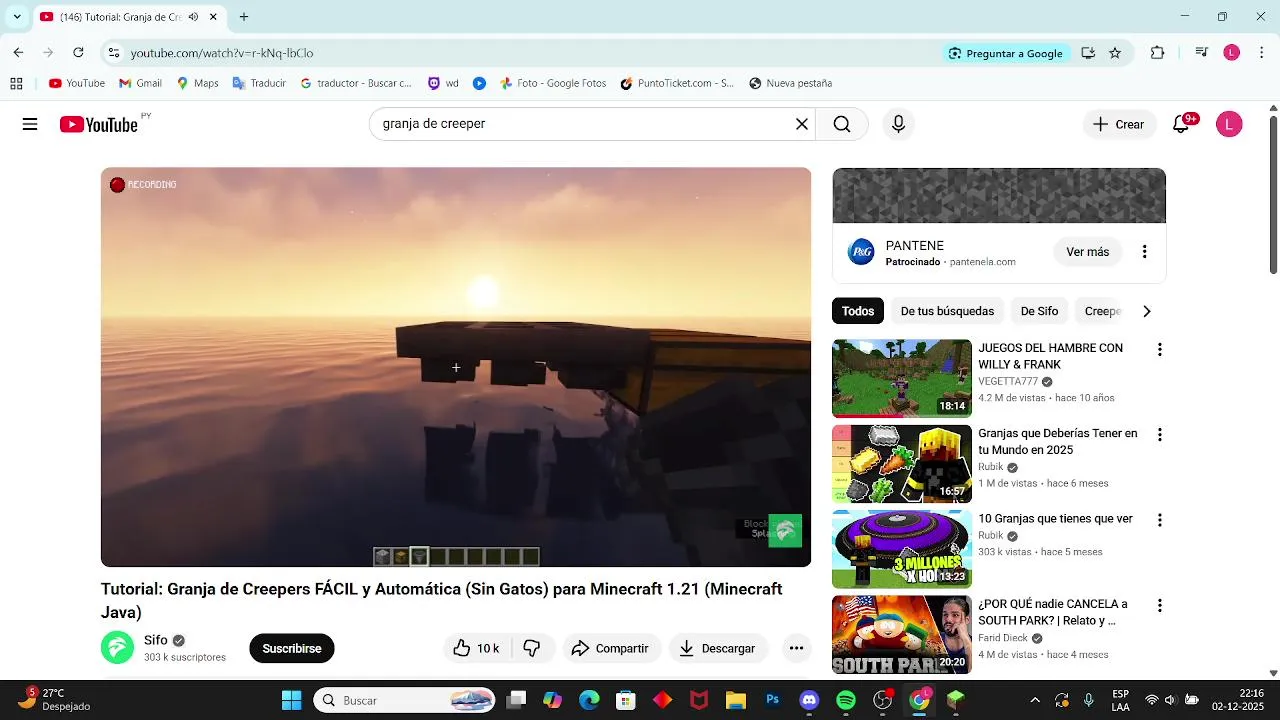
Task: Open menu for SOUTH PARK video
Action: click(1160, 605)
